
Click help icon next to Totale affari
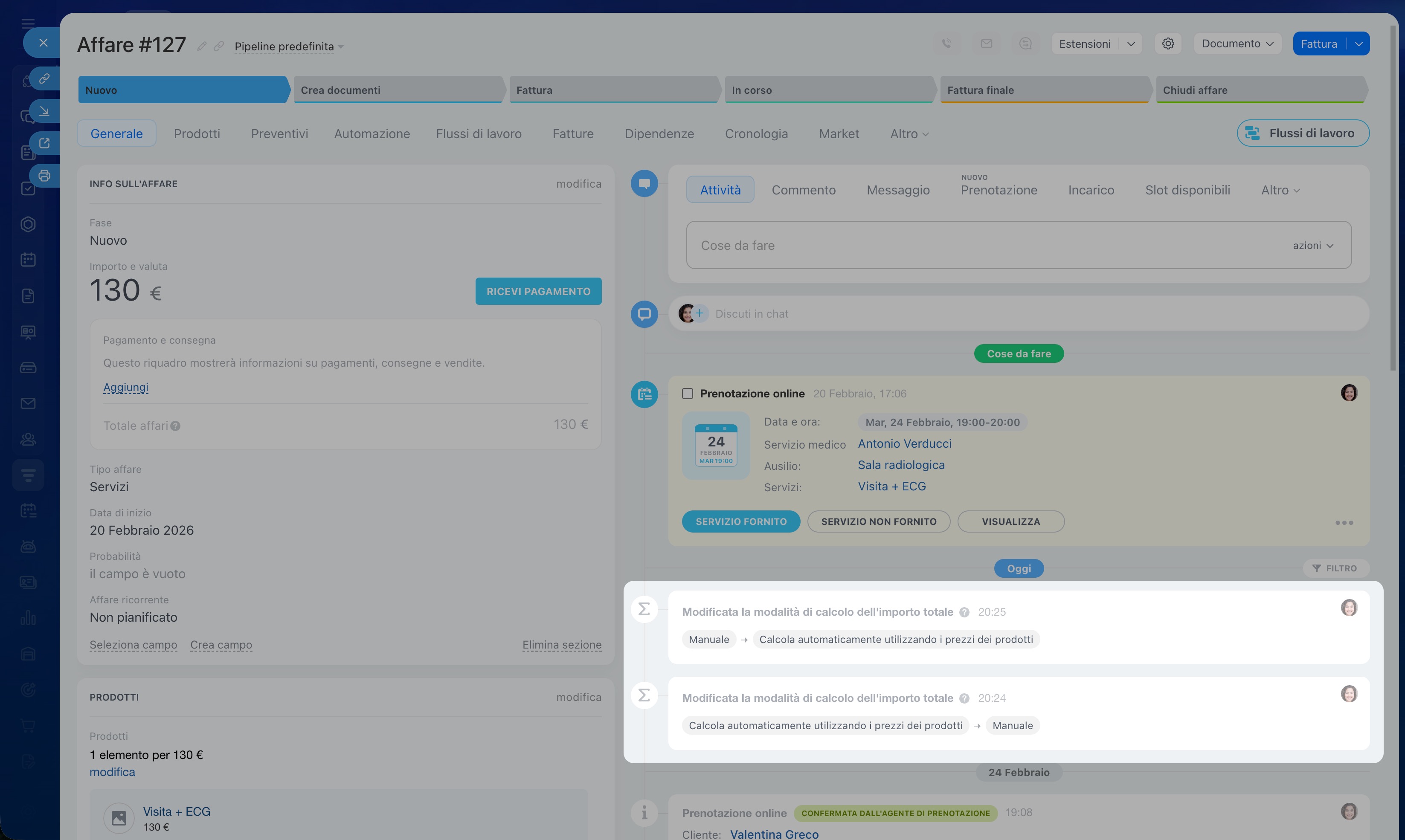tap(175, 426)
